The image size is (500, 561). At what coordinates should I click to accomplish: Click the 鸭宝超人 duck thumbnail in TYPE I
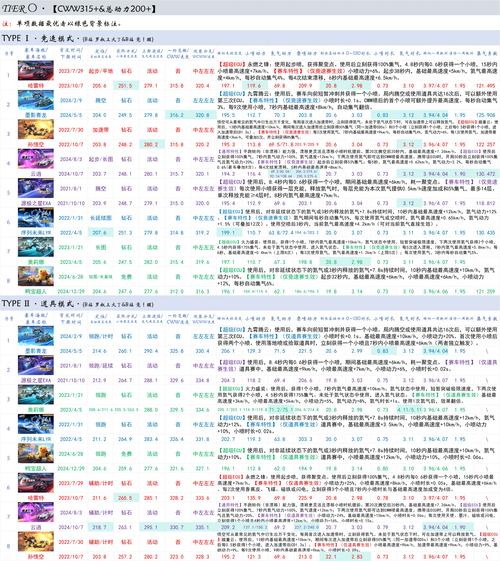click(x=36, y=276)
